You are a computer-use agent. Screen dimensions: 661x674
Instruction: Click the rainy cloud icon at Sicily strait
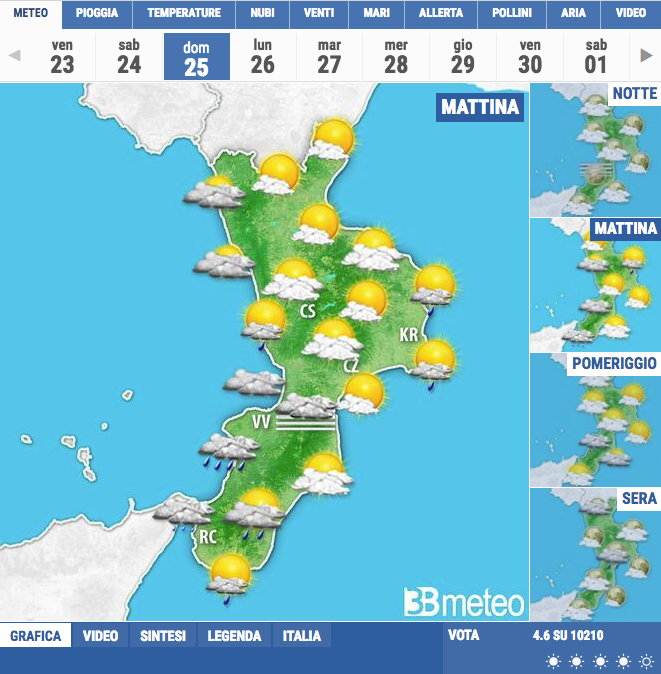(184, 512)
